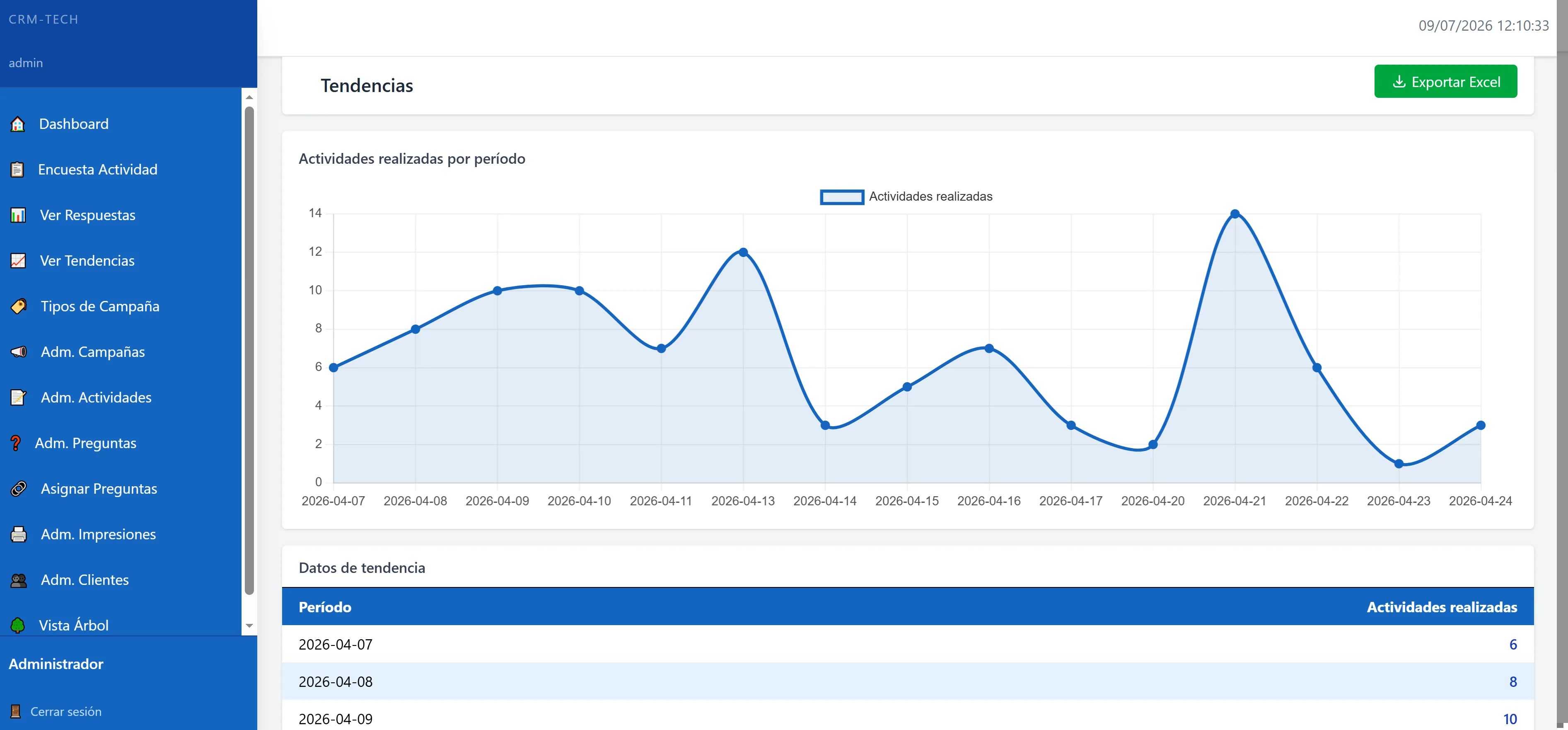Click sidebar scrollbar down arrow
This screenshot has height=730, width=1568.
pos(249,626)
